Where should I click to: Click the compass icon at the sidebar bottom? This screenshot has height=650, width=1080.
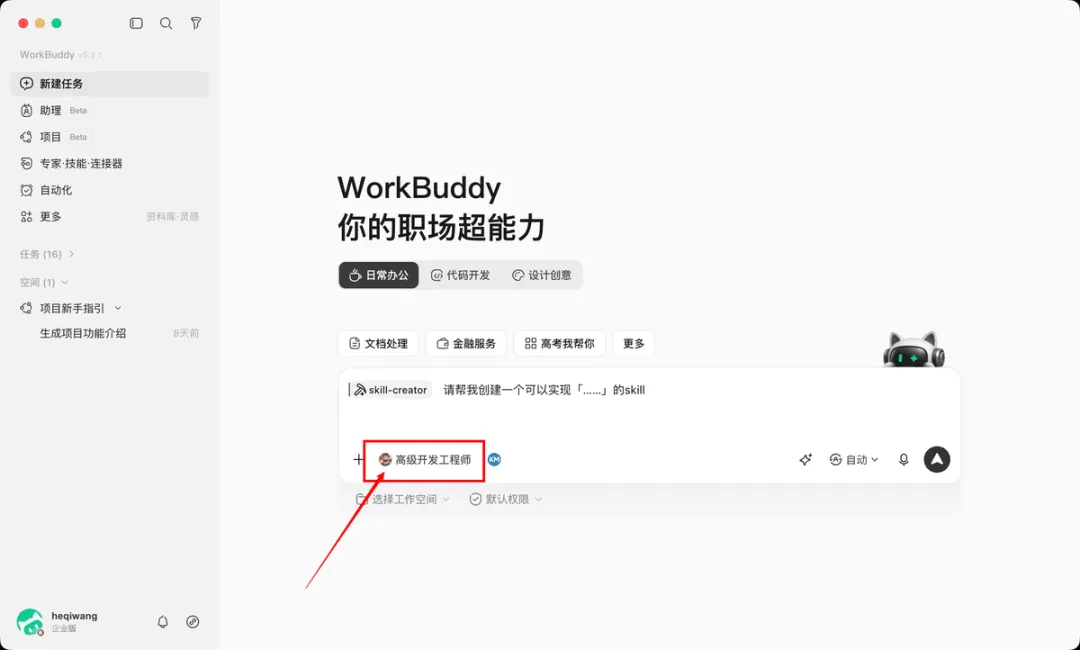pyautogui.click(x=193, y=622)
